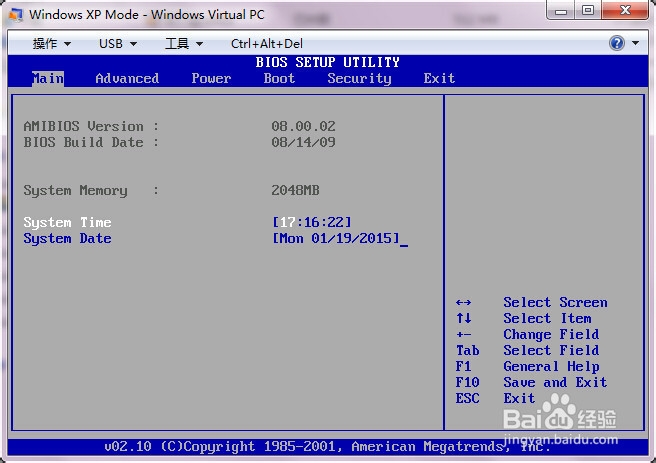Click the Select Item help text

pyautogui.click(x=547, y=318)
